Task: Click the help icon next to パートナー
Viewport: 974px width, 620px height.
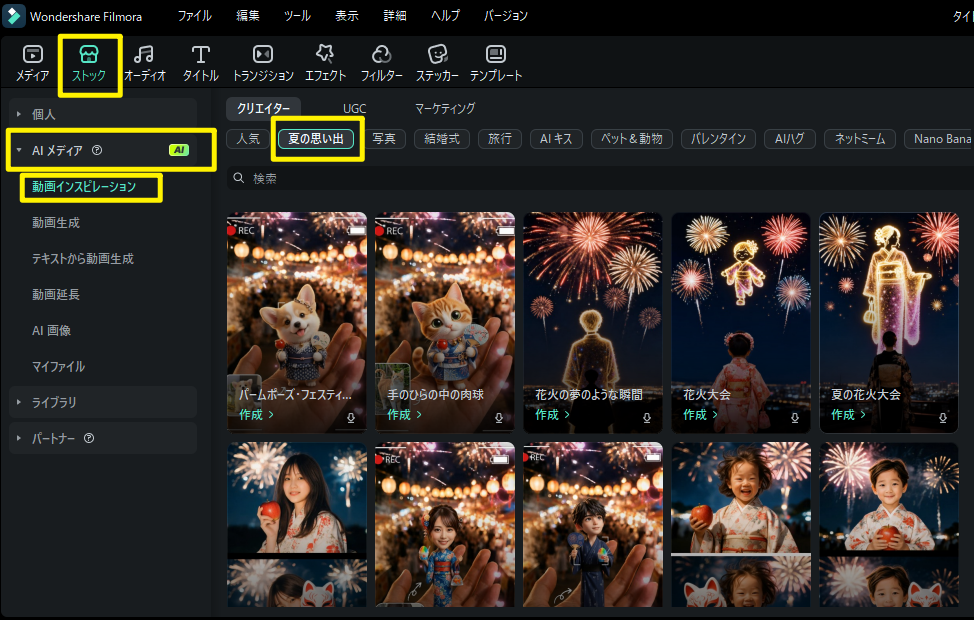Action: 89,438
